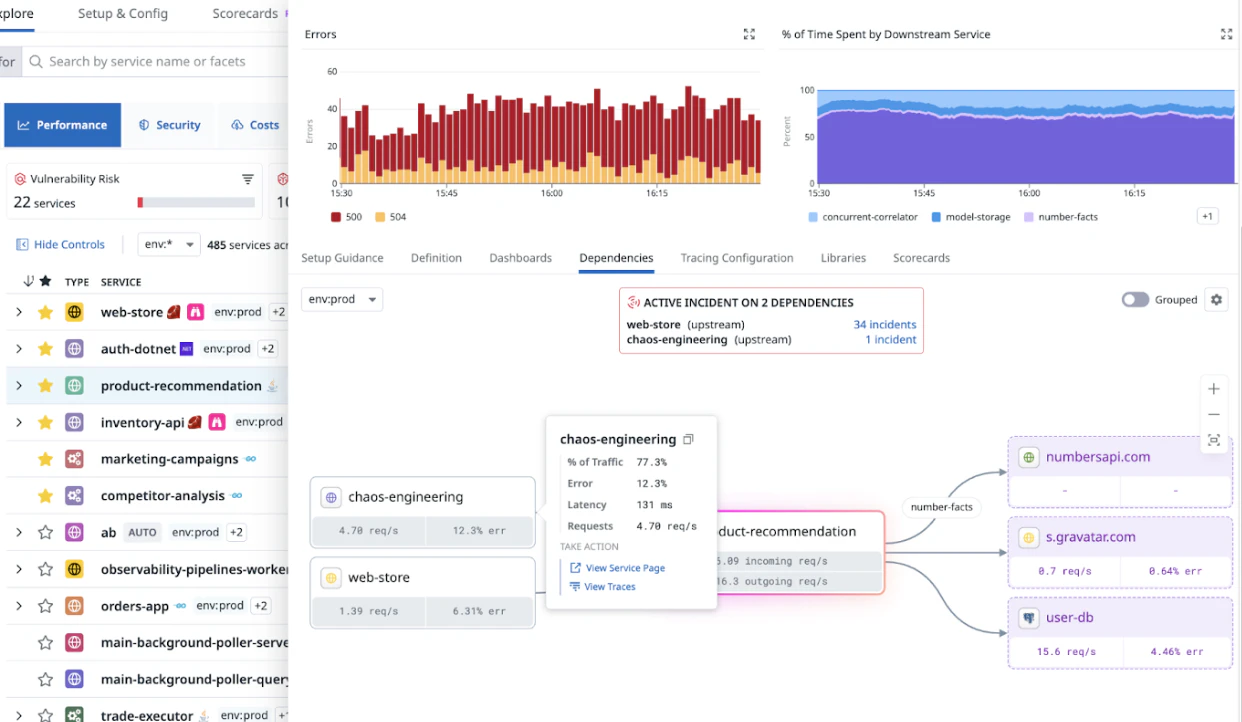Viewport: 1242px width, 722px height.
Task: Unstar the product-recommendation service
Action: (45, 386)
